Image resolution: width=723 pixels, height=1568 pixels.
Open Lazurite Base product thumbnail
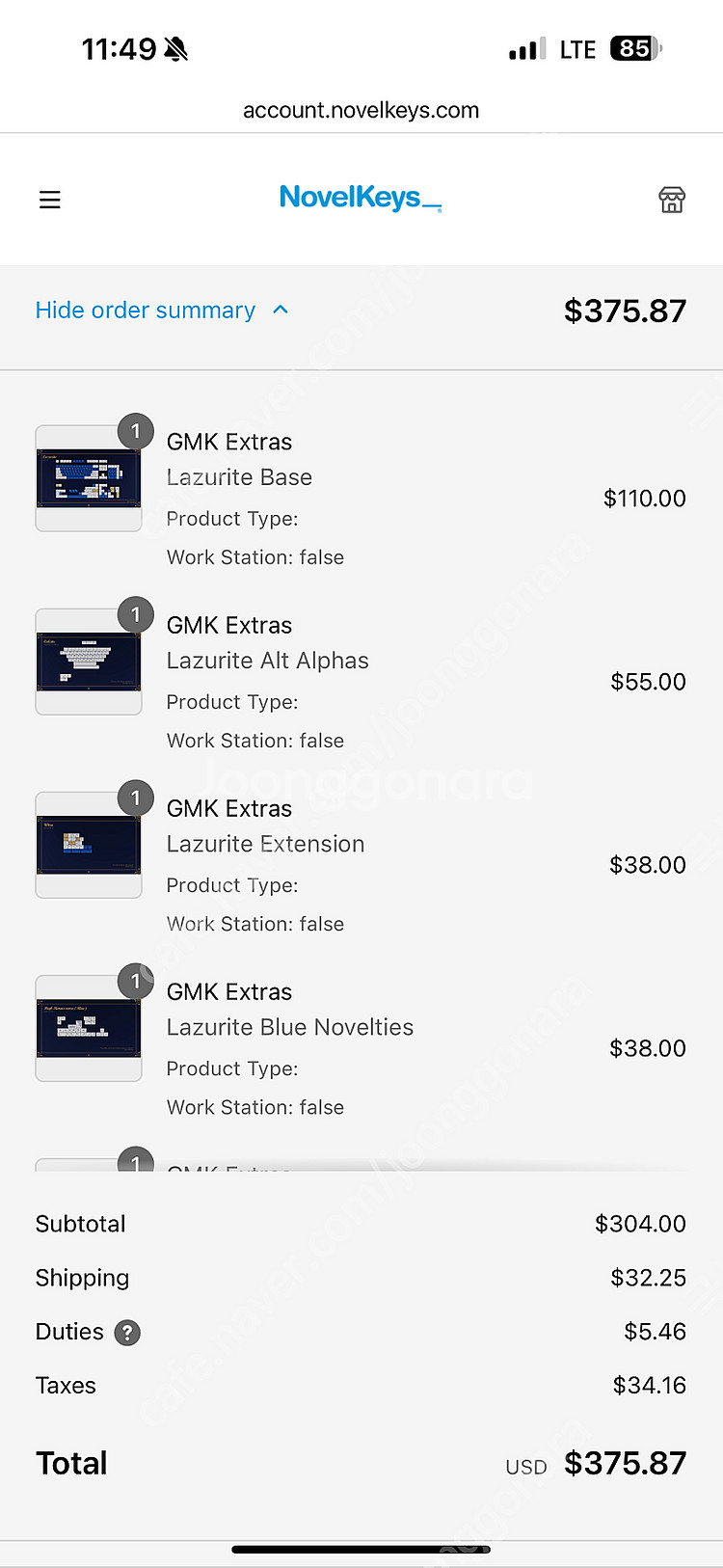click(x=89, y=478)
